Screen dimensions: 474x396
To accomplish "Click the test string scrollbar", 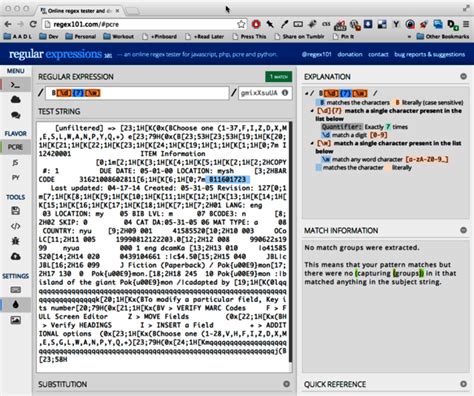I will pos(291,242).
